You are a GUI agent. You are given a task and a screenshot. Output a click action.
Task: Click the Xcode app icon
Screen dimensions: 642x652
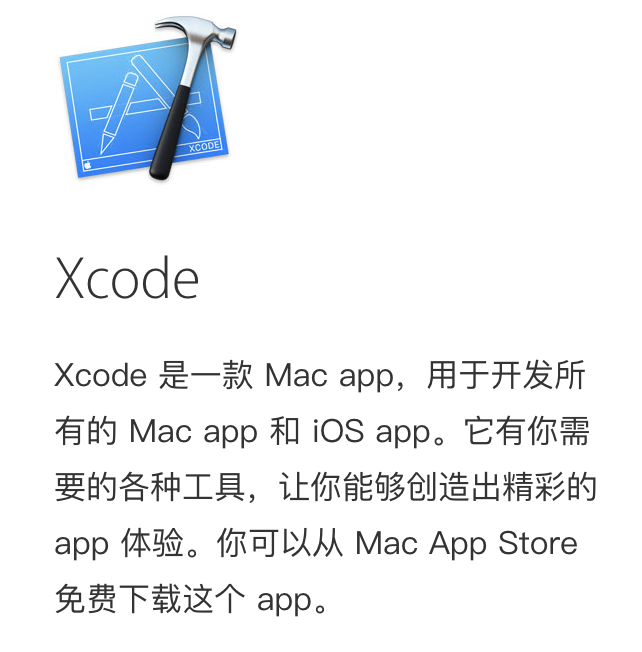pyautogui.click(x=148, y=99)
